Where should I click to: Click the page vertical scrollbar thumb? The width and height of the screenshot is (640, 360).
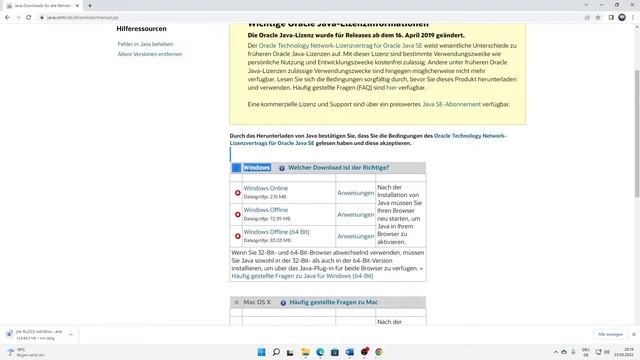pyautogui.click(x=637, y=133)
